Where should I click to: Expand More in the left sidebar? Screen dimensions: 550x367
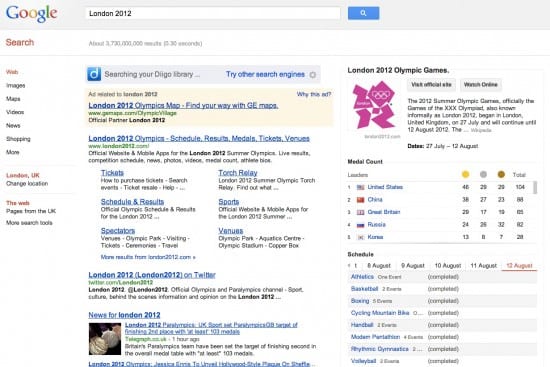(13, 152)
